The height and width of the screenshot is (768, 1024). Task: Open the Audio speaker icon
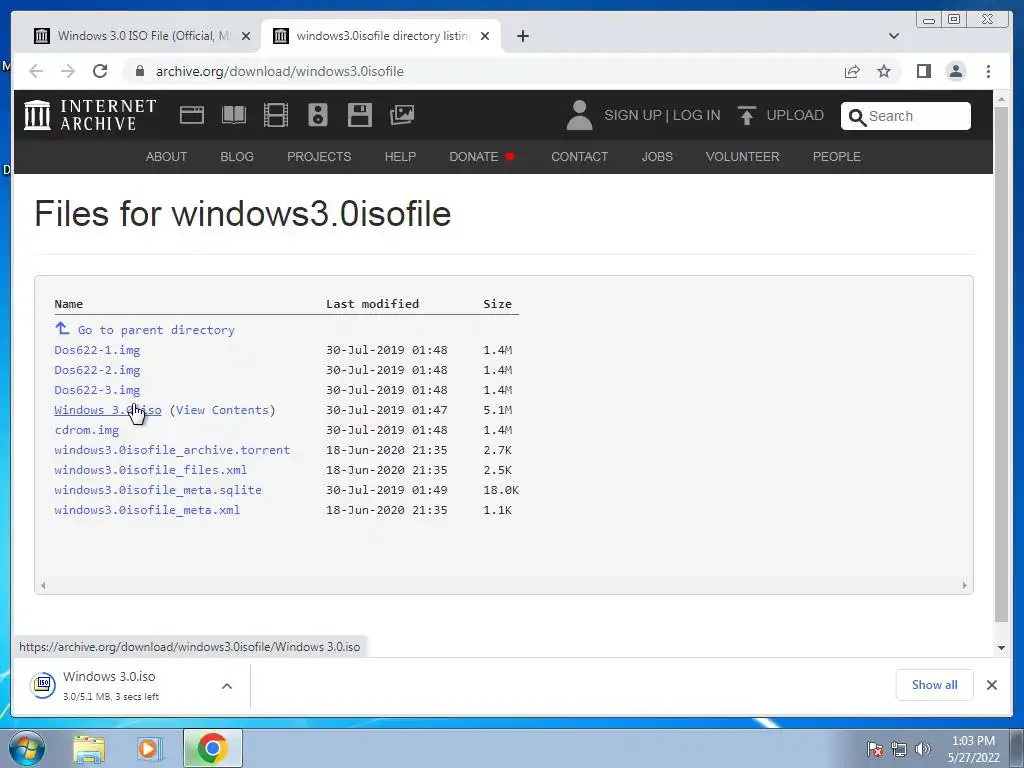tap(317, 115)
